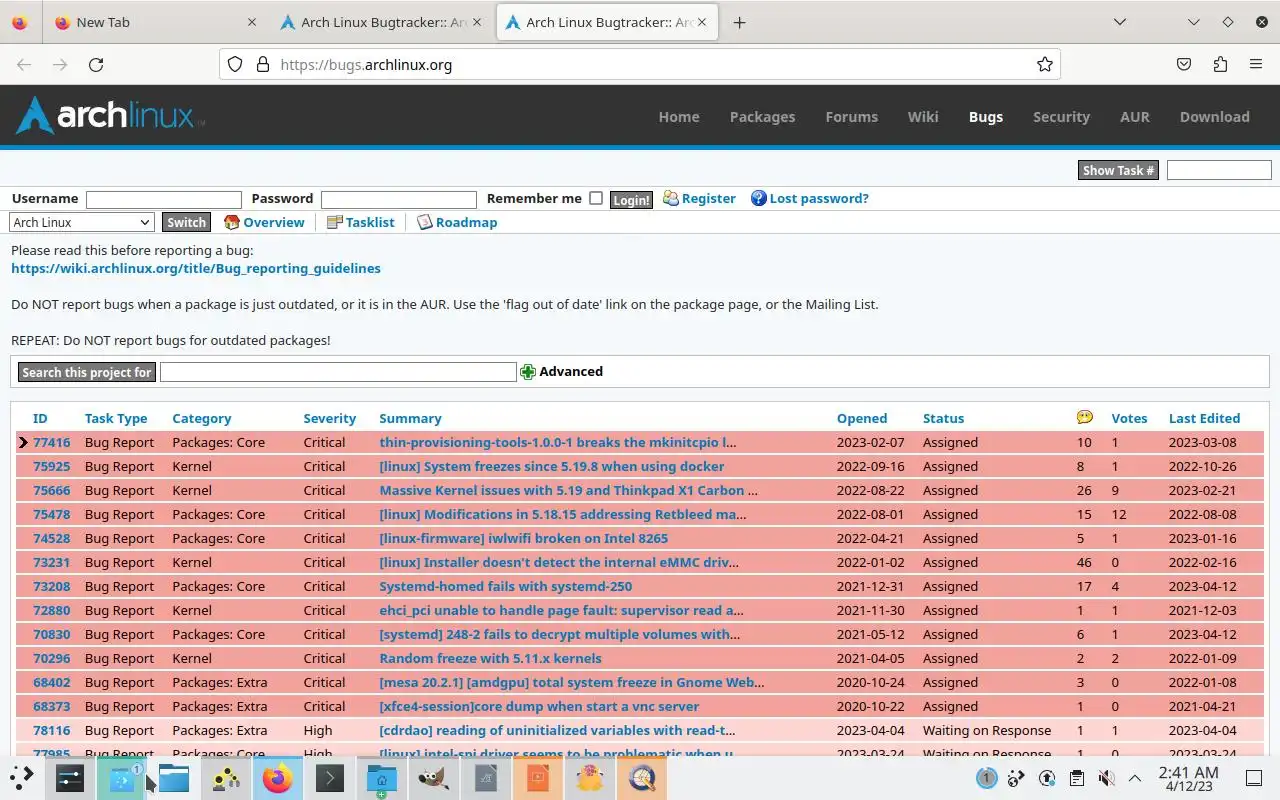Open bug ID 75925
This screenshot has height=800, width=1280.
tap(52, 466)
